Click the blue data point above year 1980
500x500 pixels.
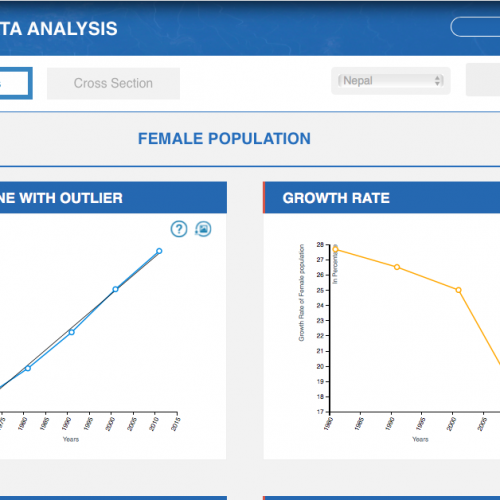28,368
